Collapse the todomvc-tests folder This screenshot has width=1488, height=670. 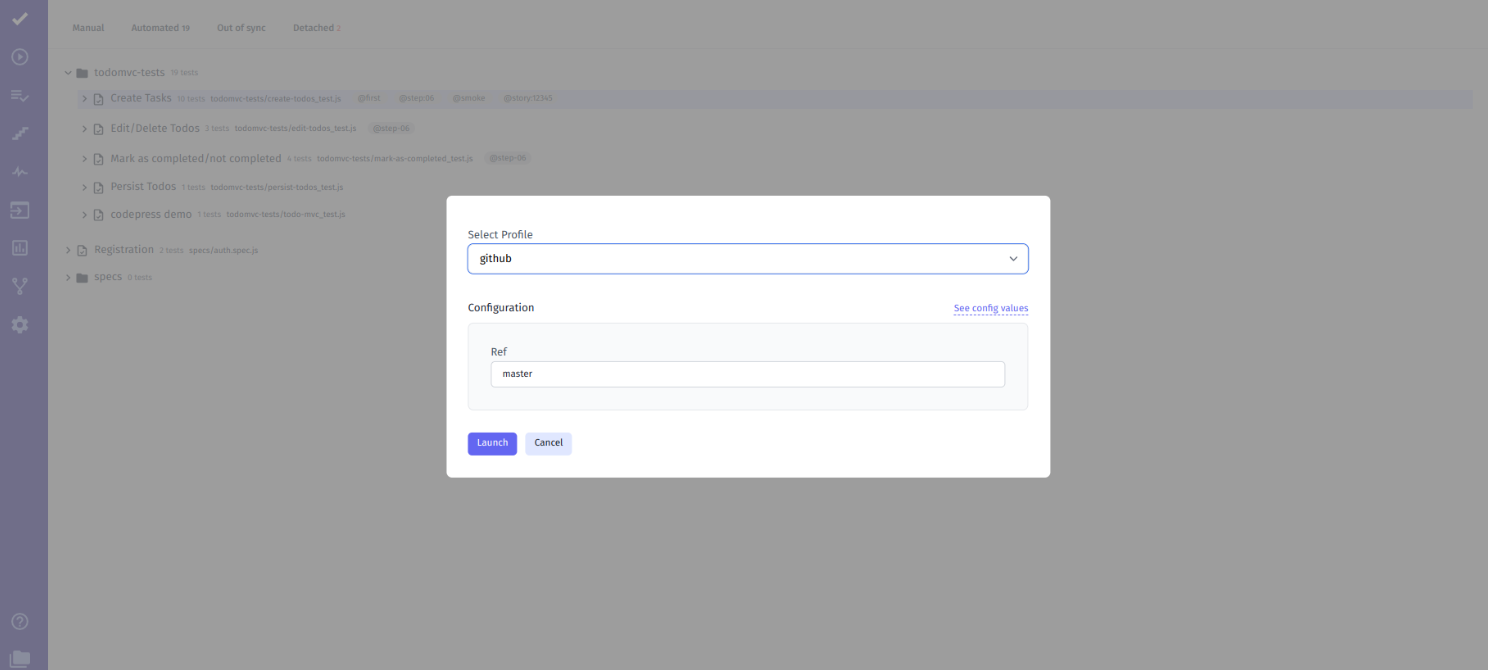tap(67, 72)
